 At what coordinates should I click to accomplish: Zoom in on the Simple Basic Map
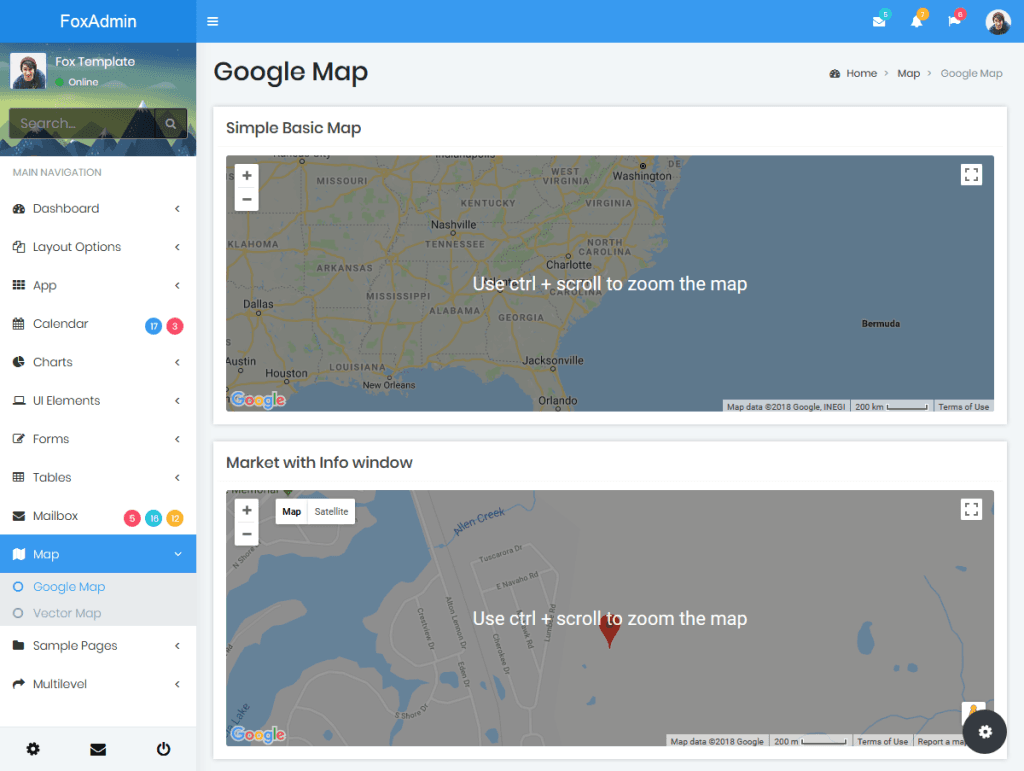tap(247, 176)
